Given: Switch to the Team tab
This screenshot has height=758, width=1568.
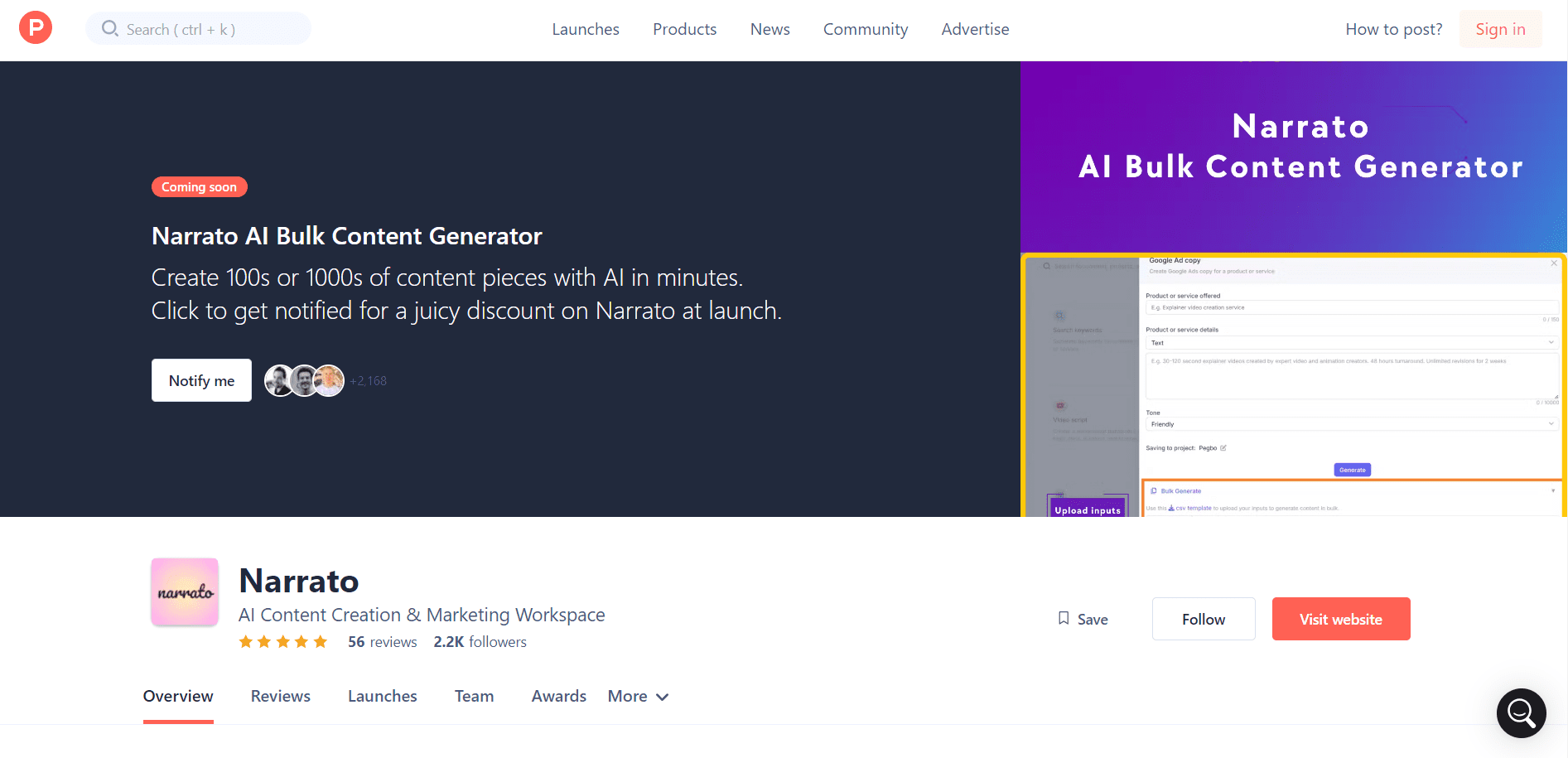Looking at the screenshot, I should (475, 697).
